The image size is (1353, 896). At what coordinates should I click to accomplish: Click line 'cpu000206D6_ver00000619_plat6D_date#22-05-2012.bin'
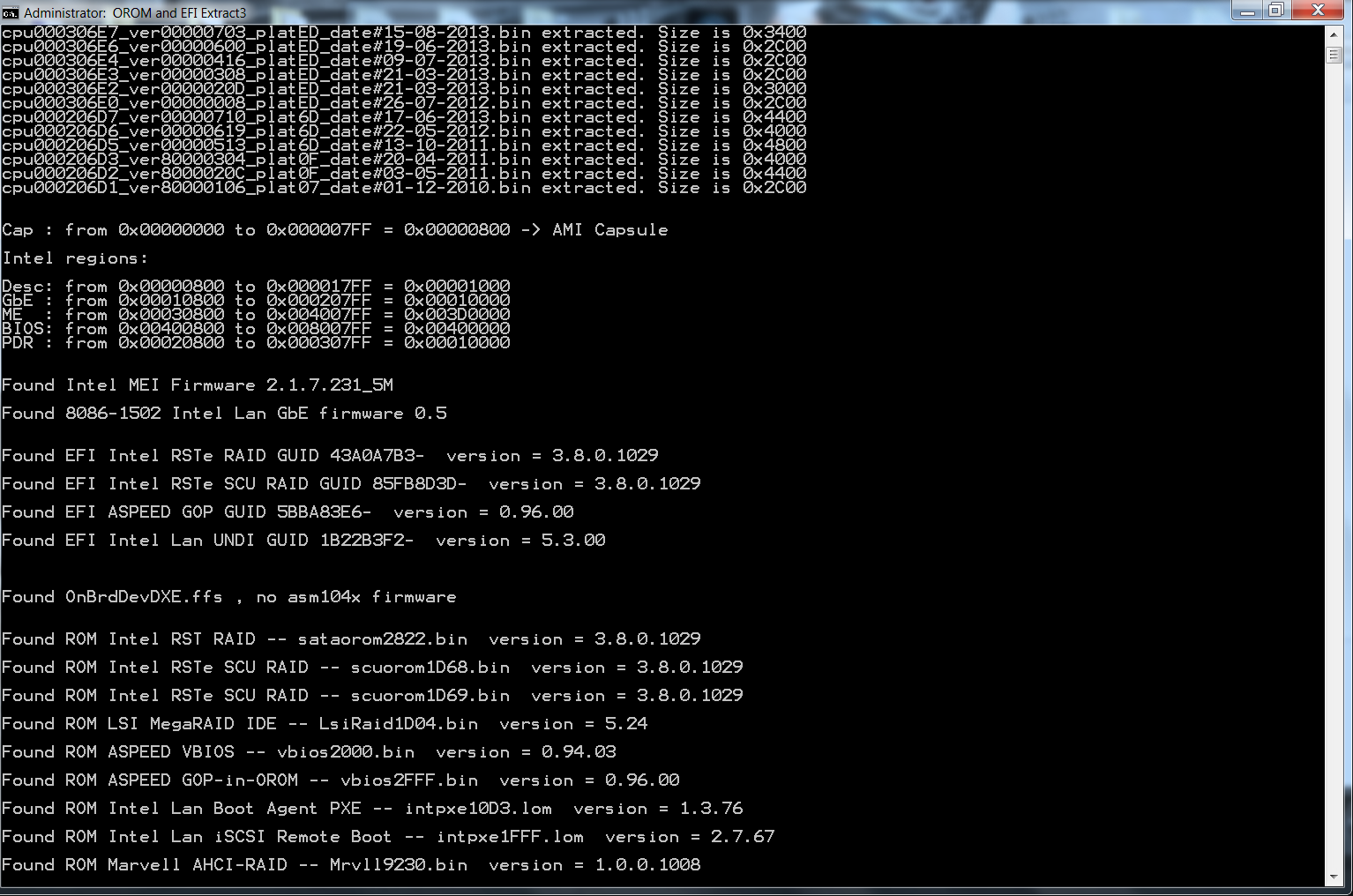pos(404,131)
